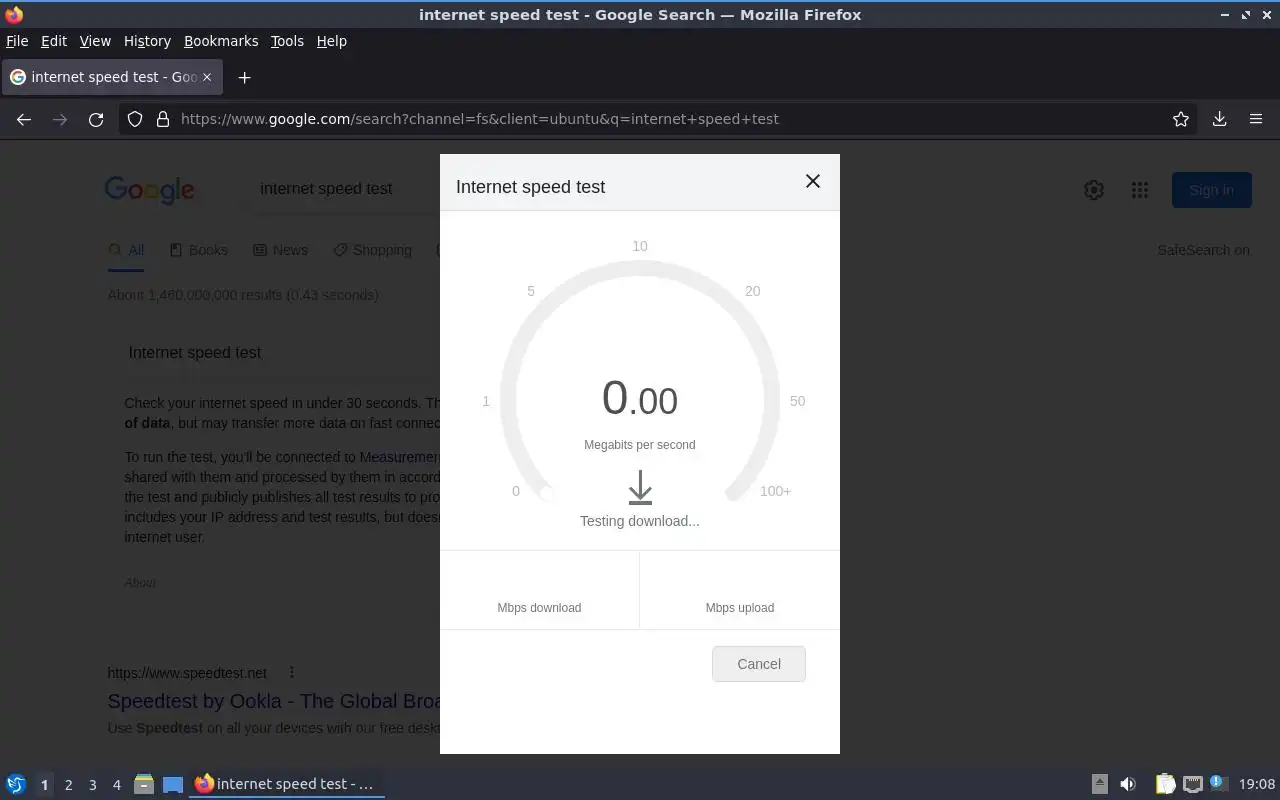Viewport: 1280px width, 800px height.
Task: Open file manager from taskbar
Action: (x=144, y=784)
